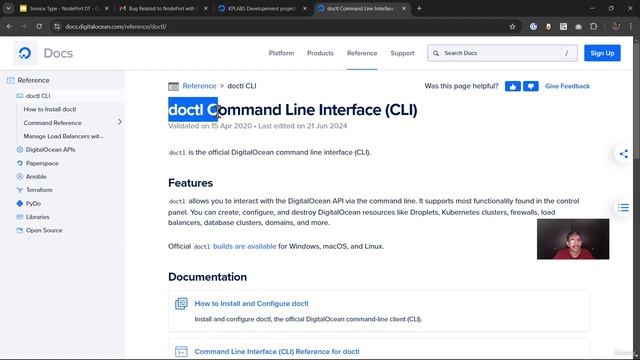The height and width of the screenshot is (360, 640).
Task: Close the doctl Command Line Interface tab
Action: 404,9
